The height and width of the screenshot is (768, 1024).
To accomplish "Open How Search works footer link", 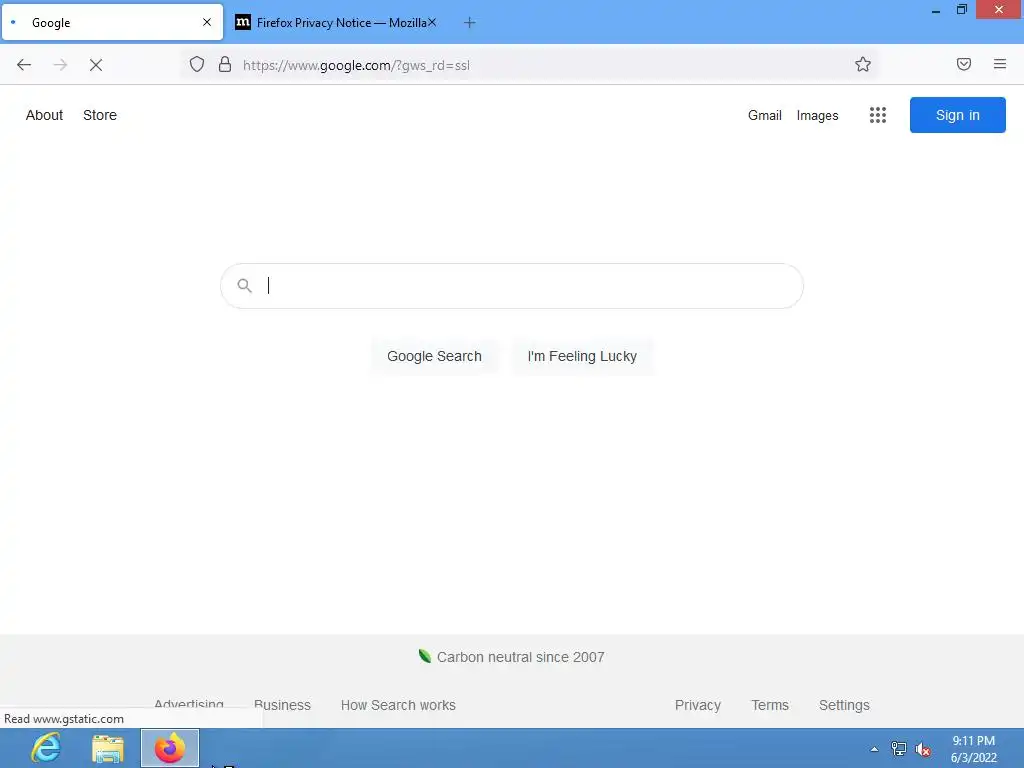I will tap(398, 705).
